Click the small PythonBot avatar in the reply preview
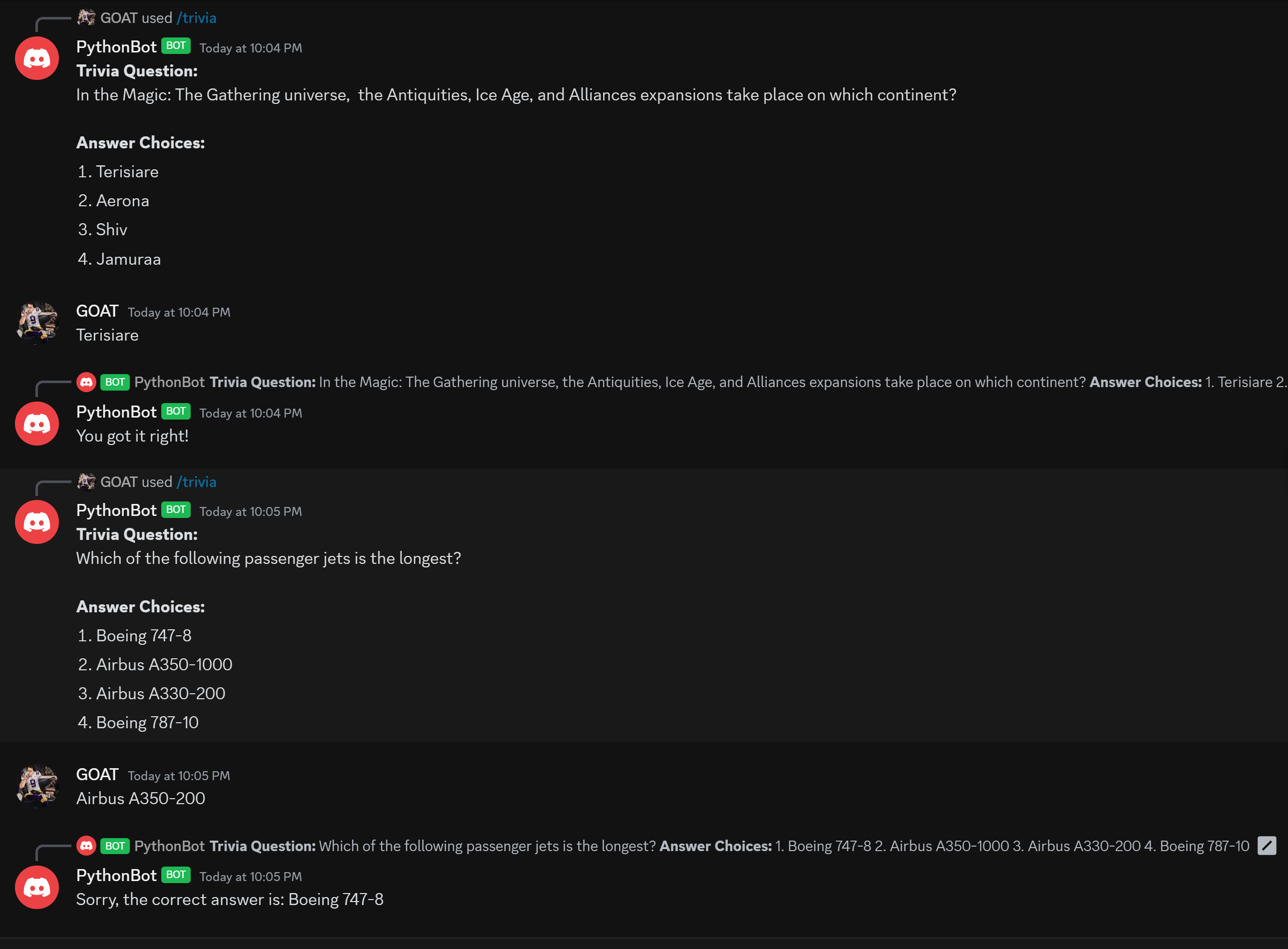The image size is (1288, 949). [x=86, y=382]
